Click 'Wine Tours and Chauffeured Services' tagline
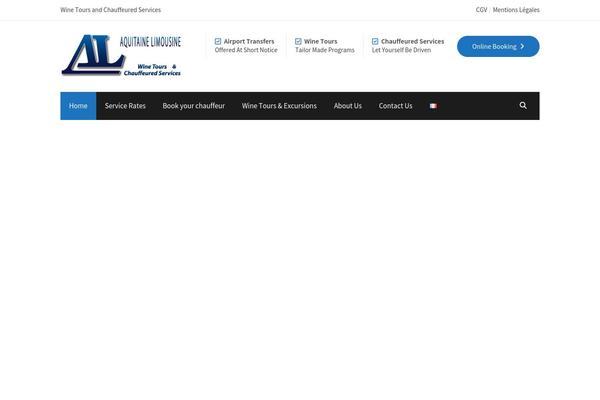Screen dimensions: 600x400 pos(111,10)
